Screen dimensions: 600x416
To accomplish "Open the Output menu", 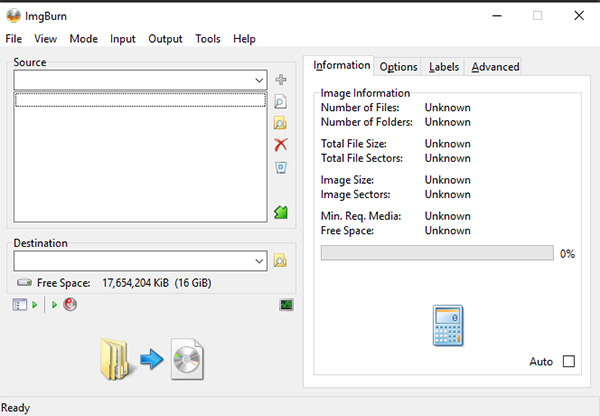I will [x=165, y=39].
